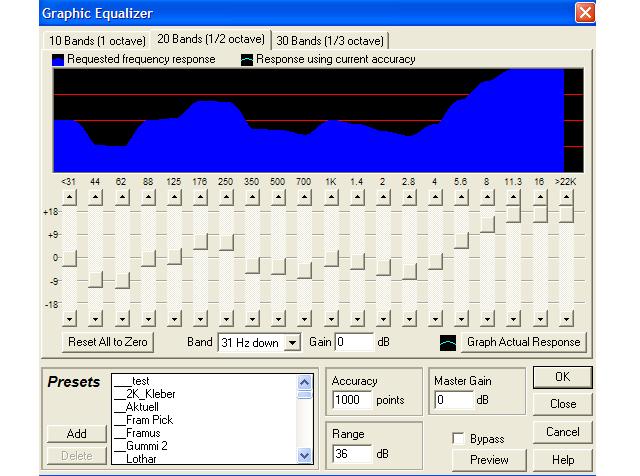Image resolution: width=640 pixels, height=476 pixels.
Task: Click the Cancel button
Action: 562,432
